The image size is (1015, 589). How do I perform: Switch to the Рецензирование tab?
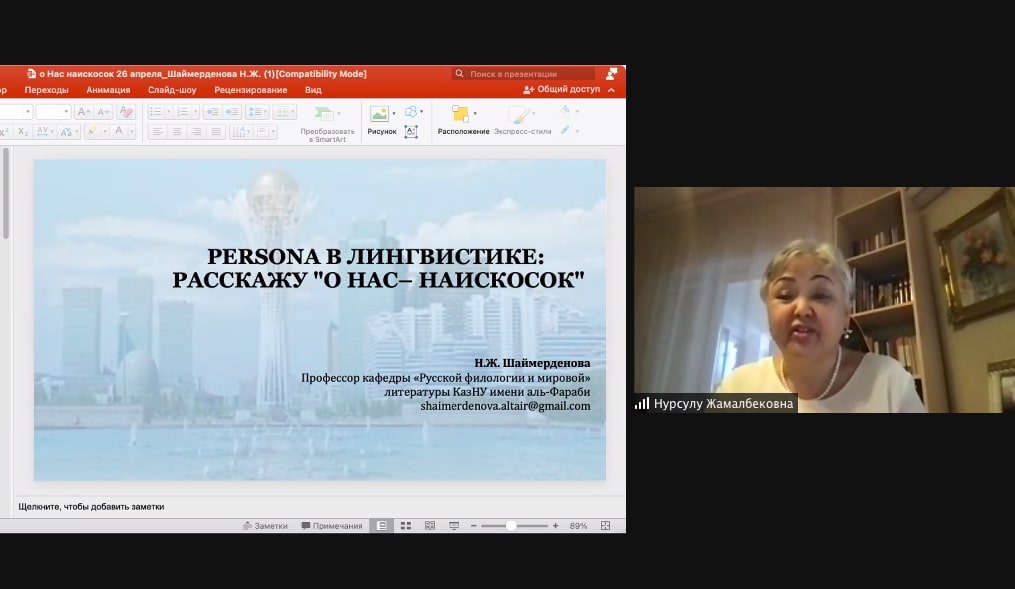click(x=250, y=89)
